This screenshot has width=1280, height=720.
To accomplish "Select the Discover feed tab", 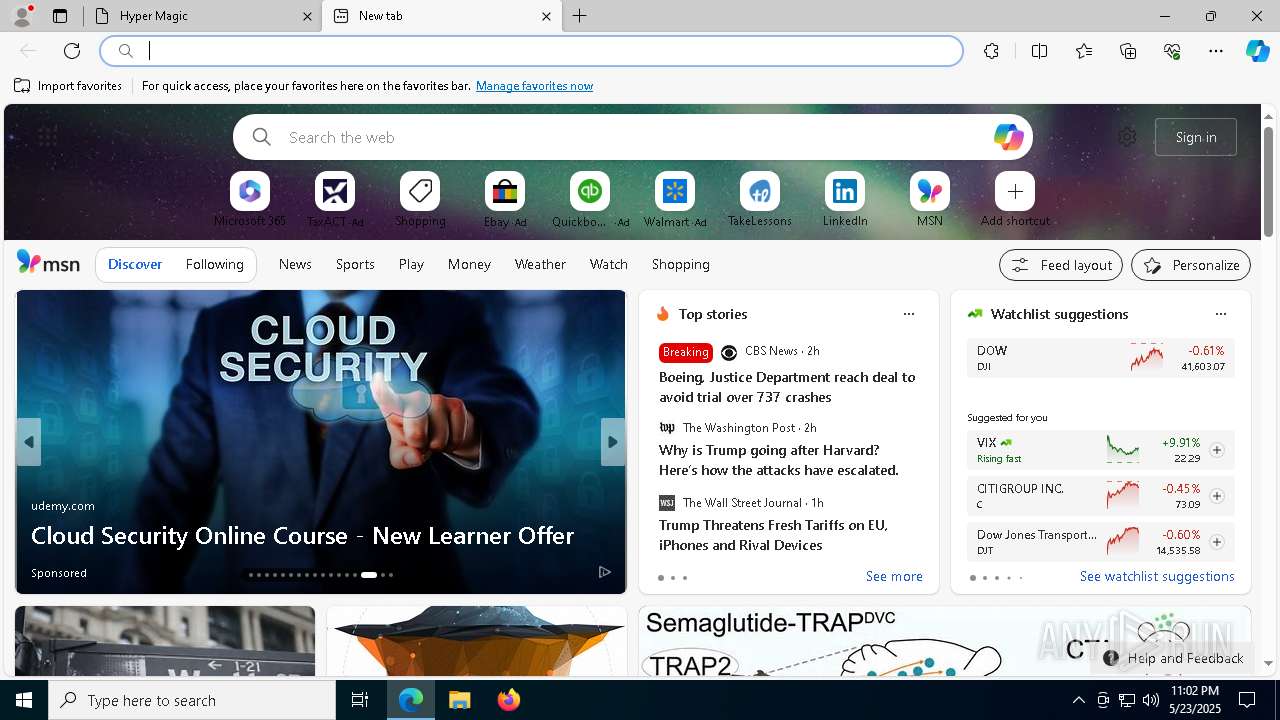I will (135, 264).
